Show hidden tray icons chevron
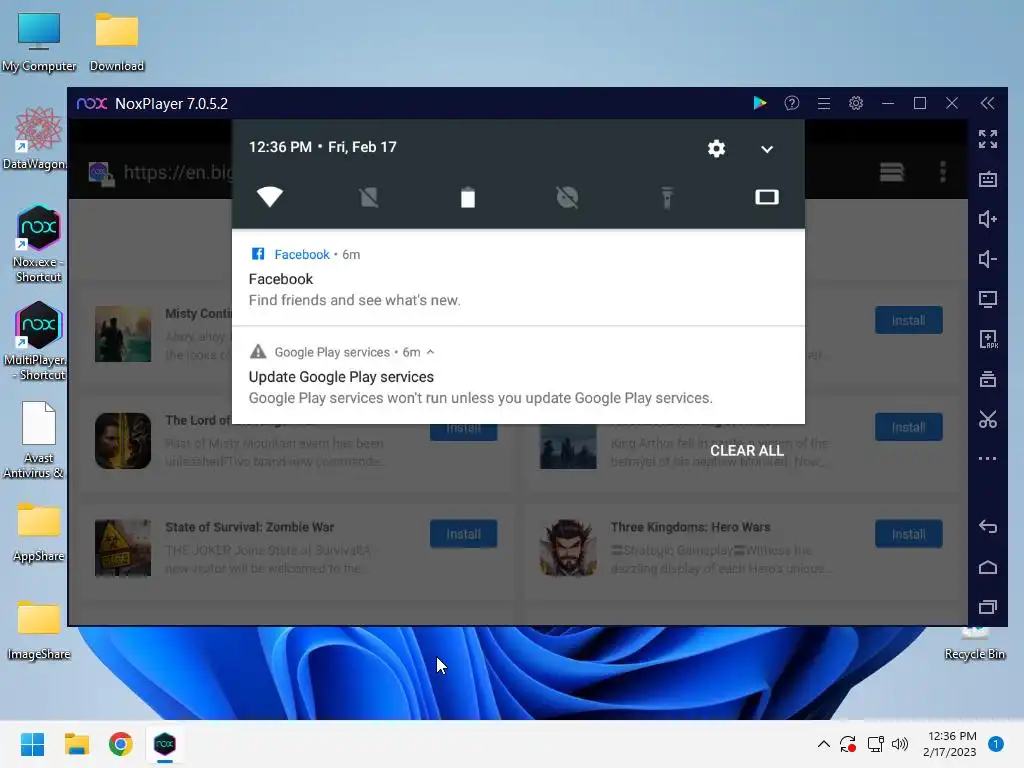The image size is (1024, 768). [824, 744]
